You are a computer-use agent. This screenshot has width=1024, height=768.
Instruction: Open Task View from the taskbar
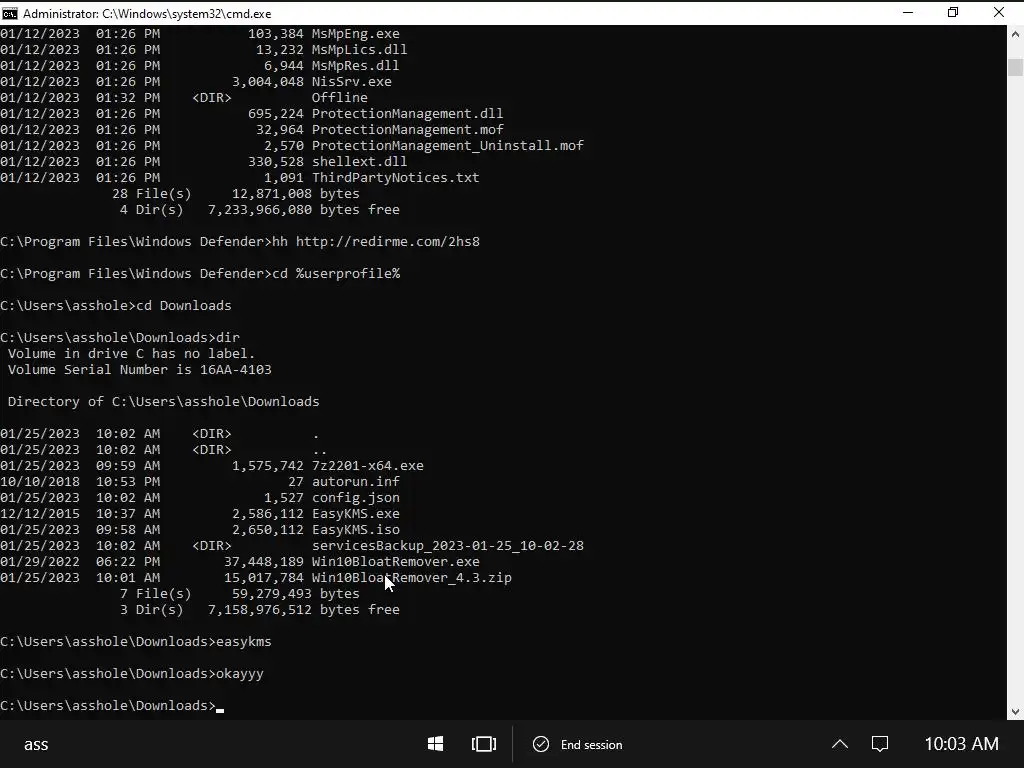484,744
